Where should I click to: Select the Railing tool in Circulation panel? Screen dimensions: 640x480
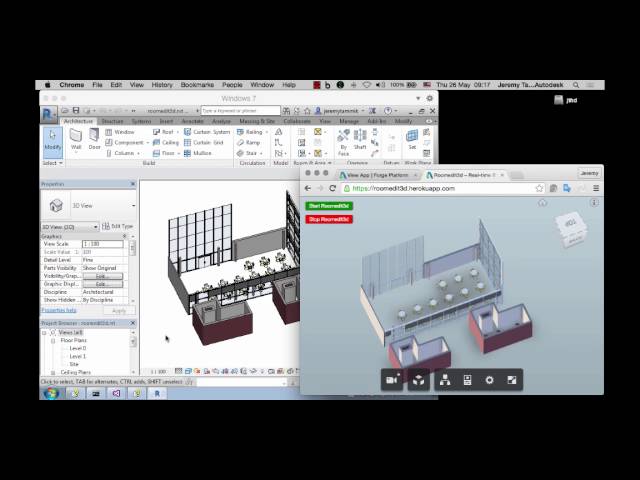coord(250,132)
